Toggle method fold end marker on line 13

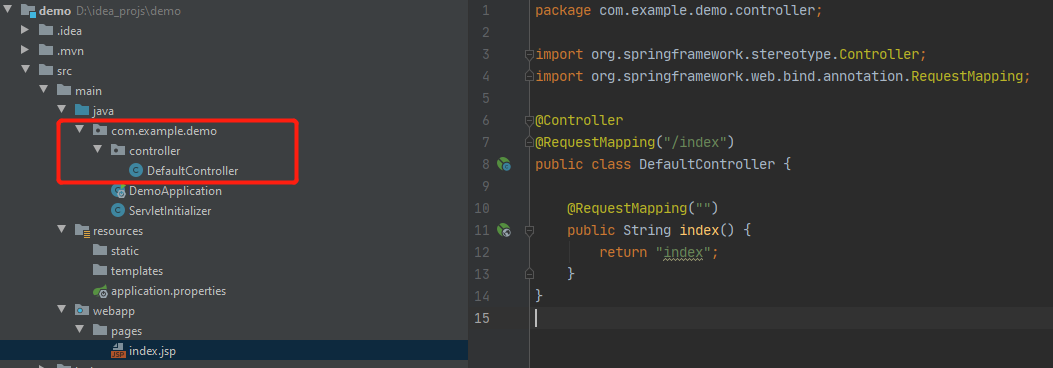click(529, 274)
